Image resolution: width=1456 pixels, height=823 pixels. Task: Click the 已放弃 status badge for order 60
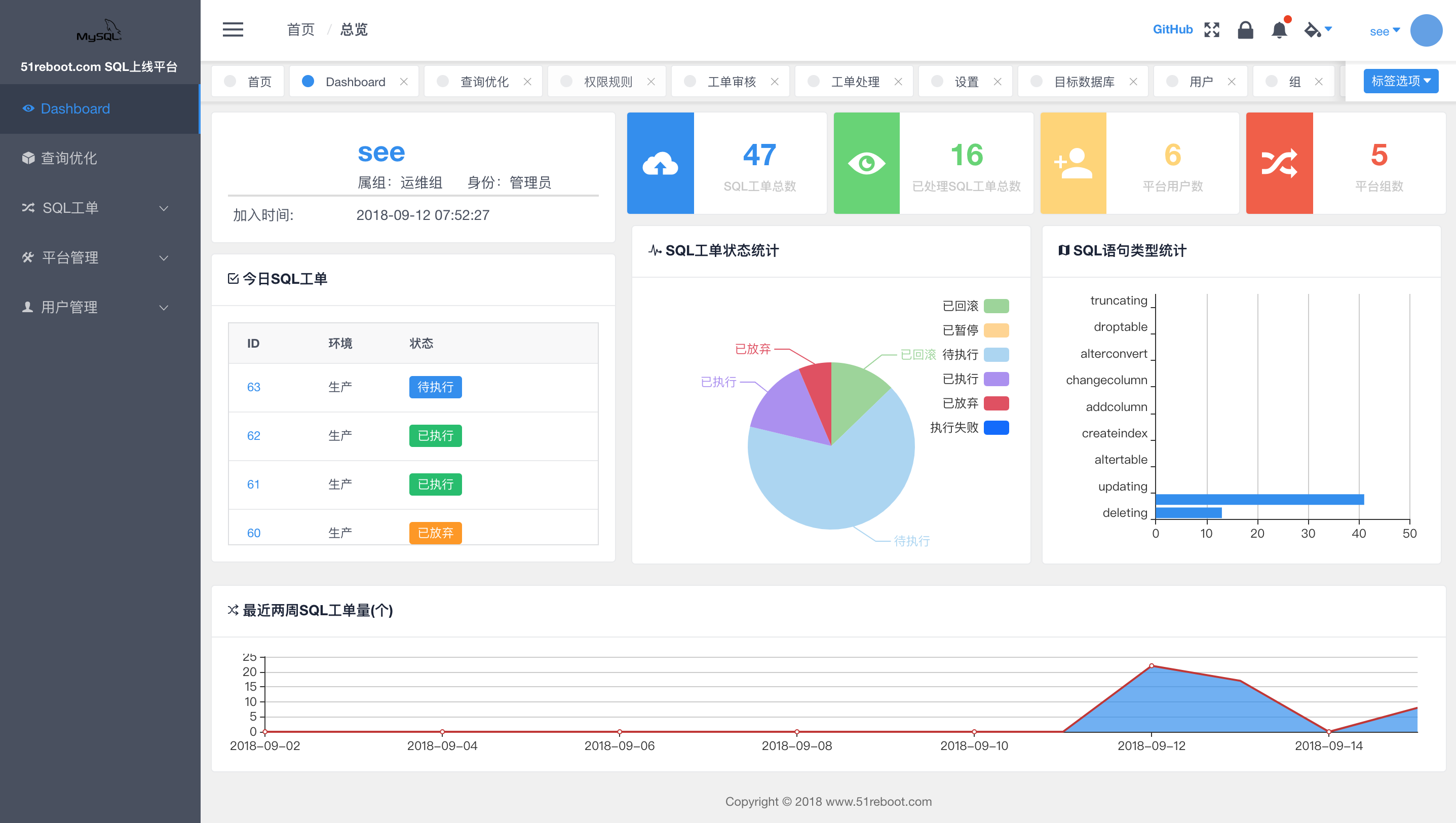(435, 533)
